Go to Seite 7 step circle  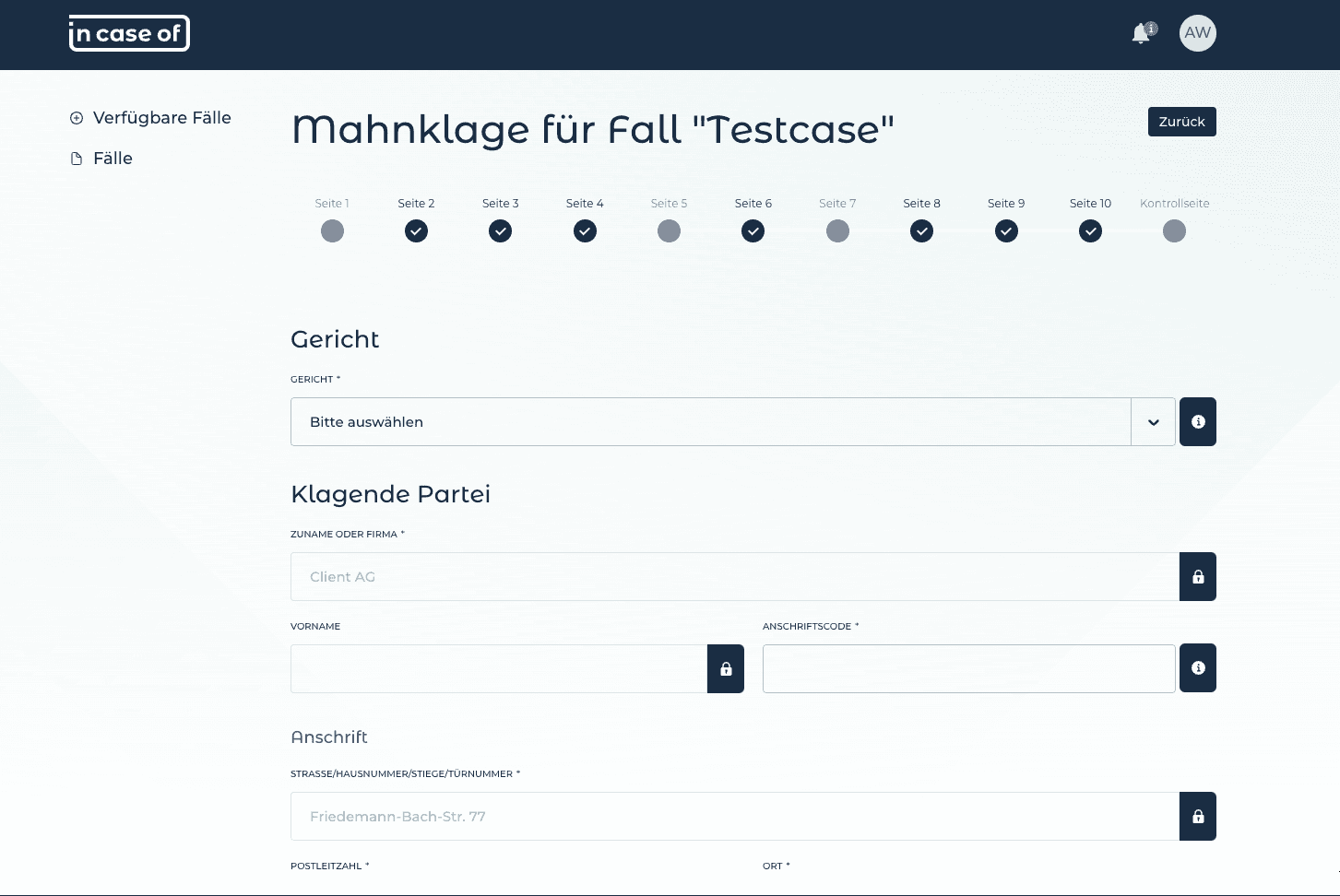click(837, 231)
